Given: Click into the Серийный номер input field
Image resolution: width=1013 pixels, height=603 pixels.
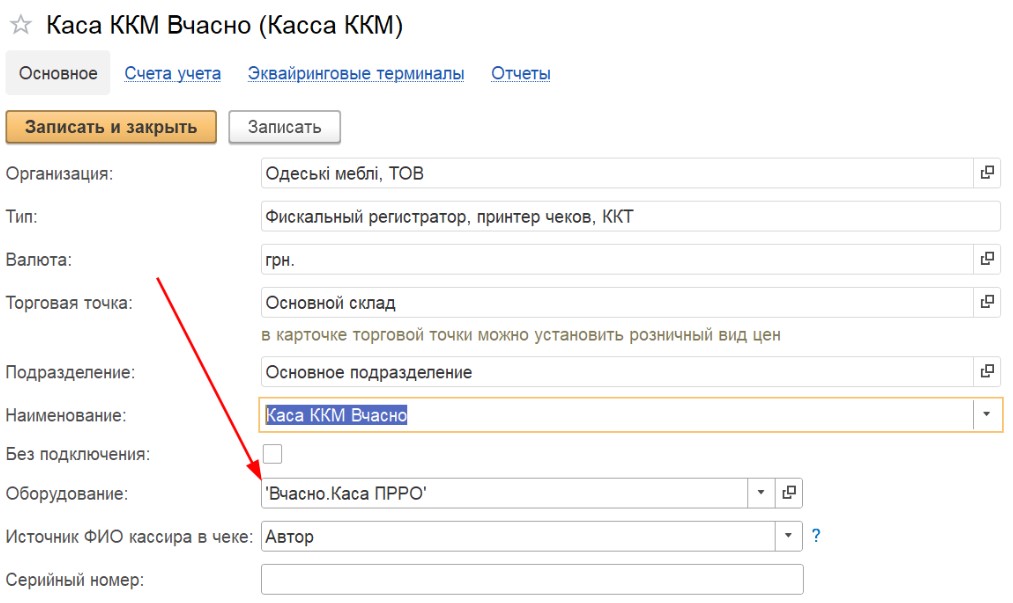Looking at the screenshot, I should (532, 579).
